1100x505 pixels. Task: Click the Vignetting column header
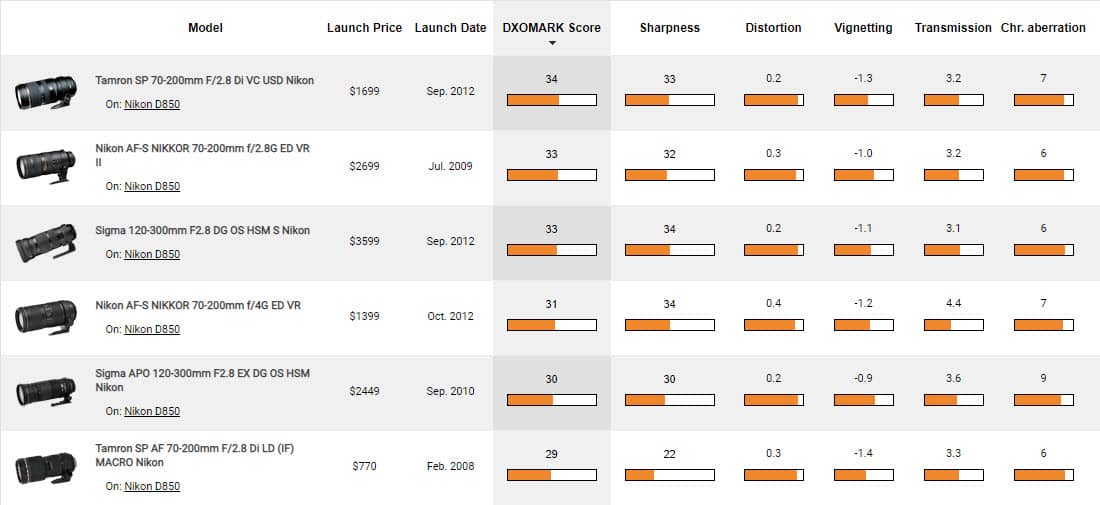tap(863, 28)
